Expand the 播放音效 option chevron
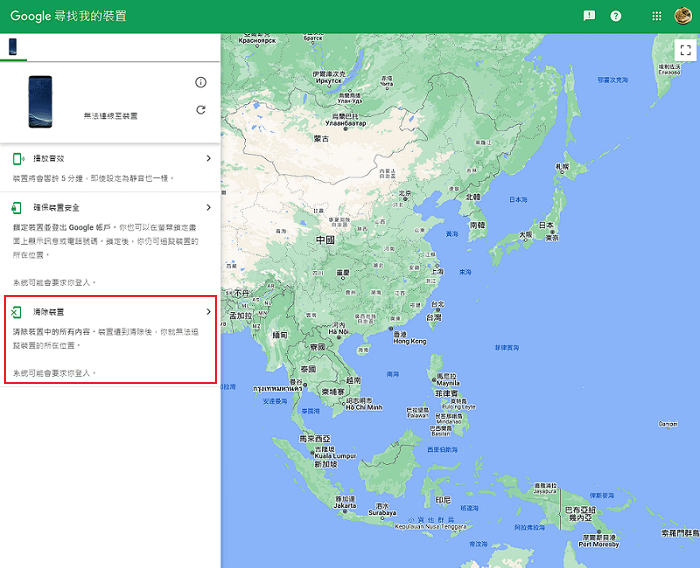This screenshot has width=700, height=568. (x=208, y=159)
